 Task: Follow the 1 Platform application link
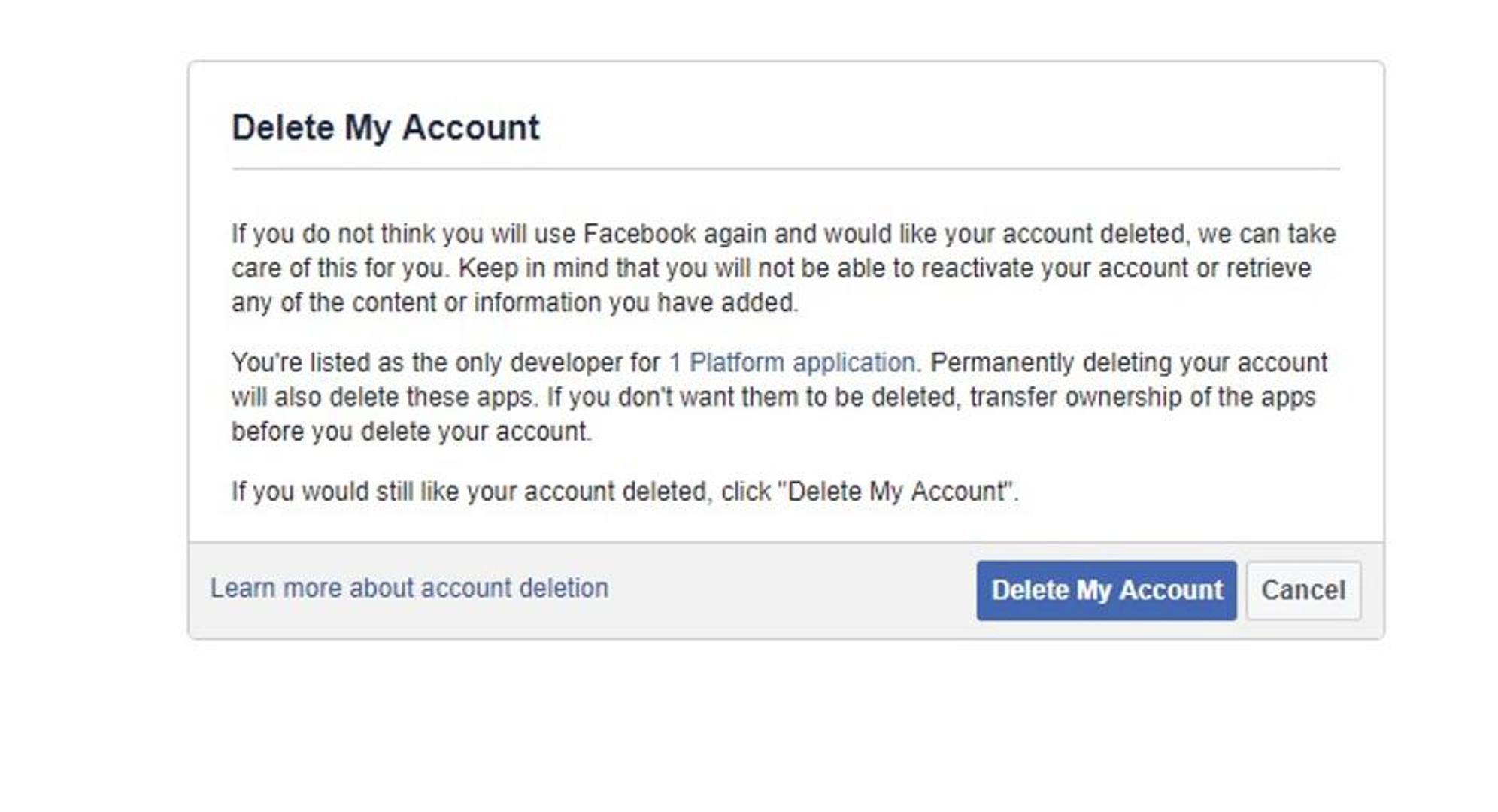(x=792, y=362)
